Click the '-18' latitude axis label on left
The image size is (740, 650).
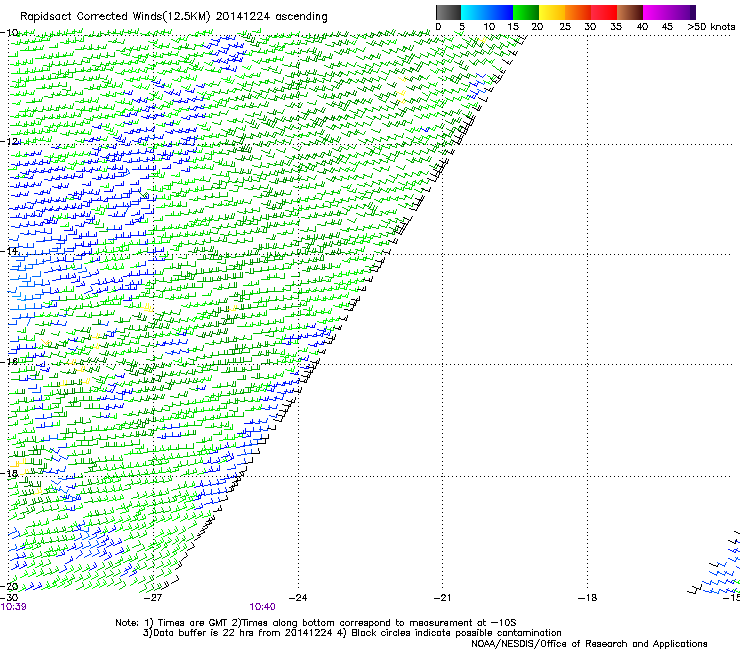click(9, 473)
